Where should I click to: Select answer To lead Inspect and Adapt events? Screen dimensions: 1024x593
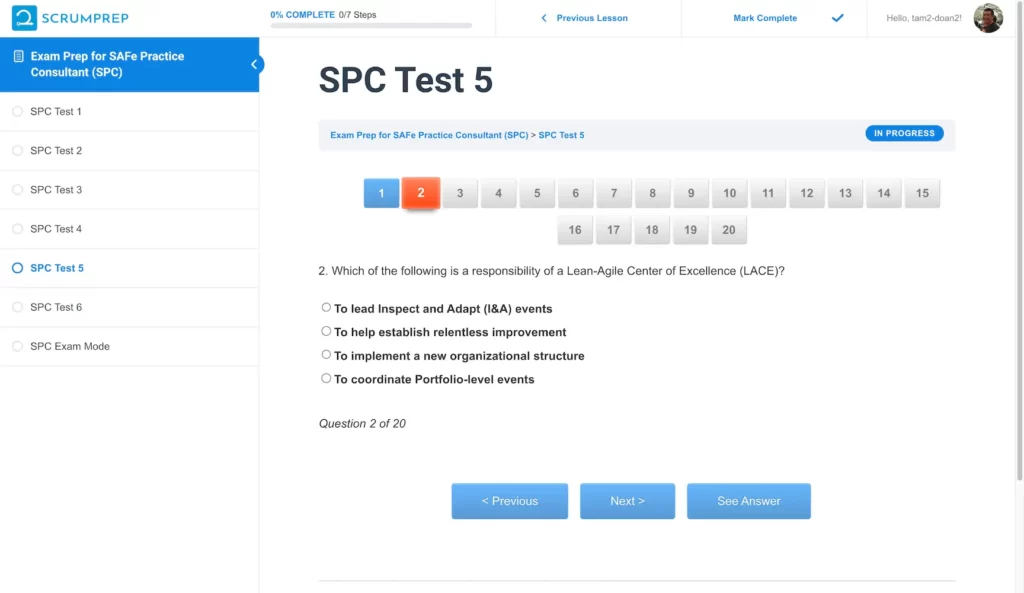(326, 307)
